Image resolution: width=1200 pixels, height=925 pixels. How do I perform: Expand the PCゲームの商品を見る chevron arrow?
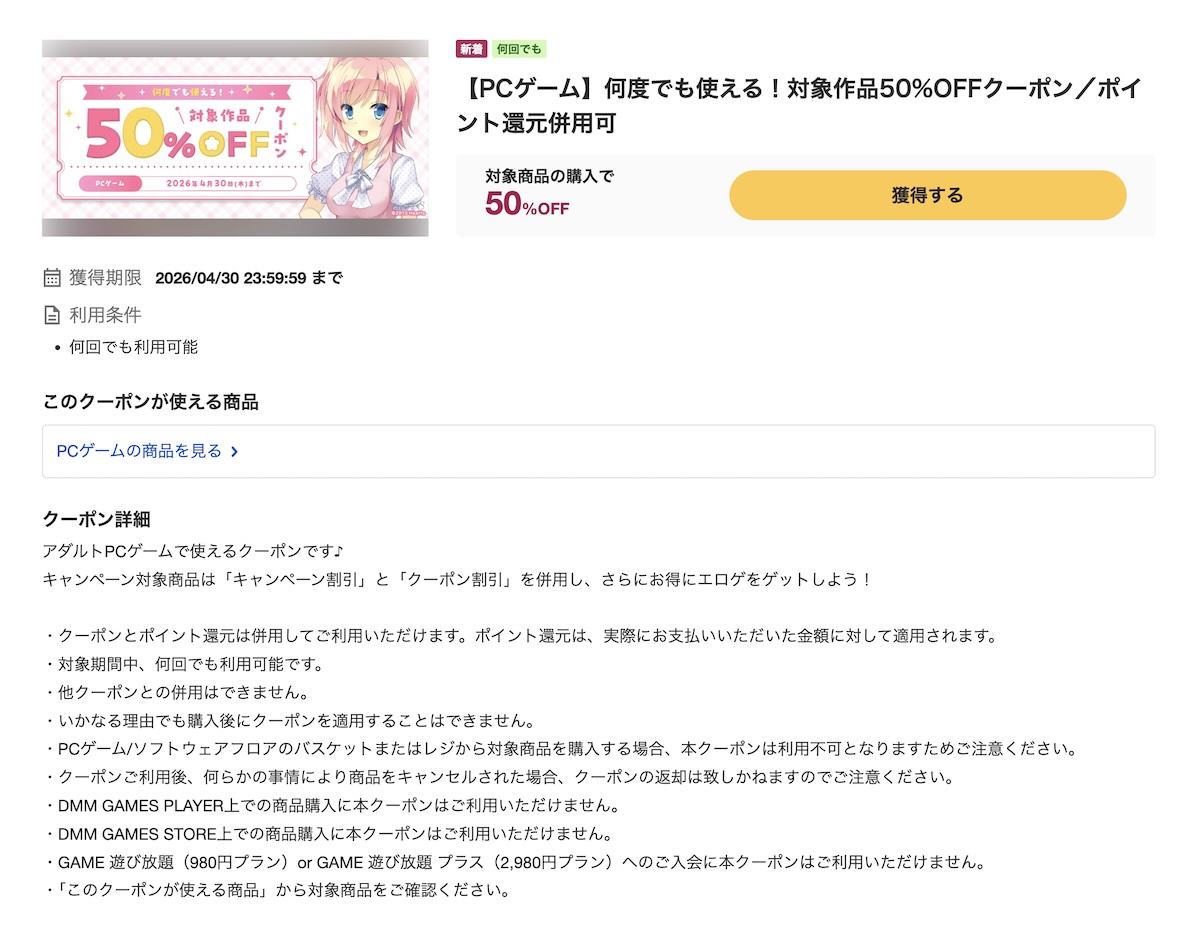point(234,451)
